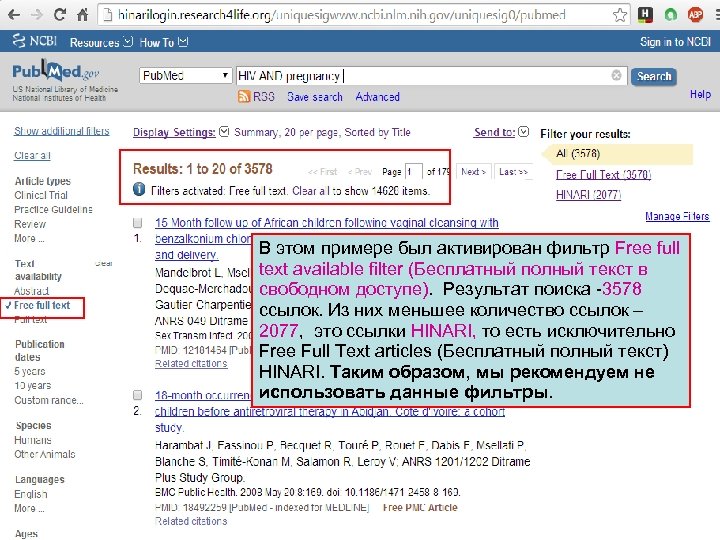Filter by Review article type
Viewport: 720px width, 540px height.
pyautogui.click(x=30, y=224)
